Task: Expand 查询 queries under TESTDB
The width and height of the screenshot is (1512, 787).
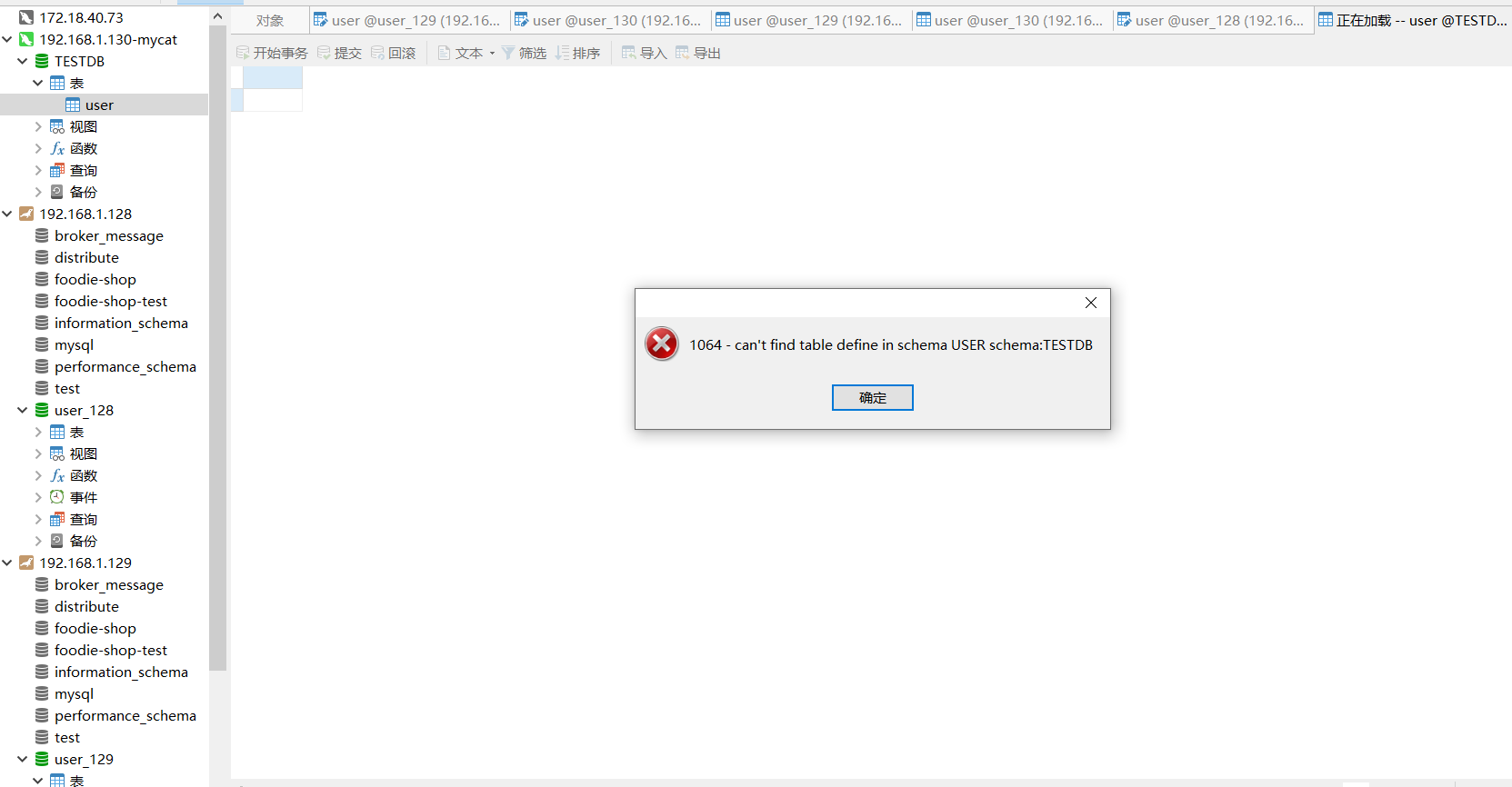Action: [x=38, y=170]
